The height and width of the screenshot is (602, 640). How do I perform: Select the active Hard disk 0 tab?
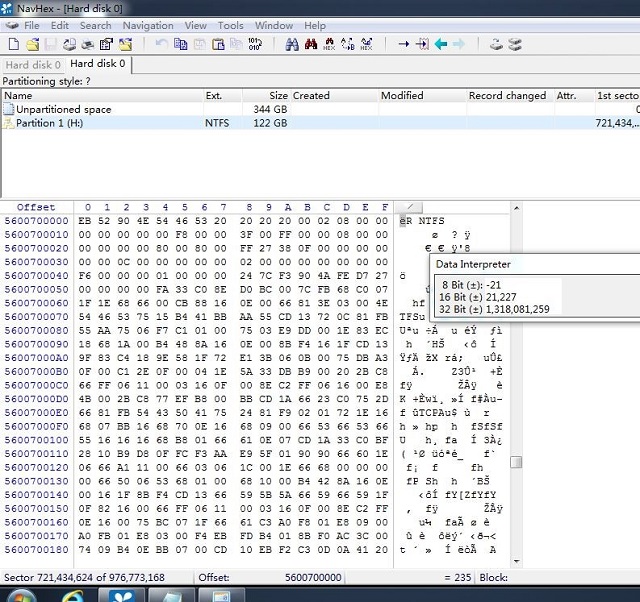98,64
